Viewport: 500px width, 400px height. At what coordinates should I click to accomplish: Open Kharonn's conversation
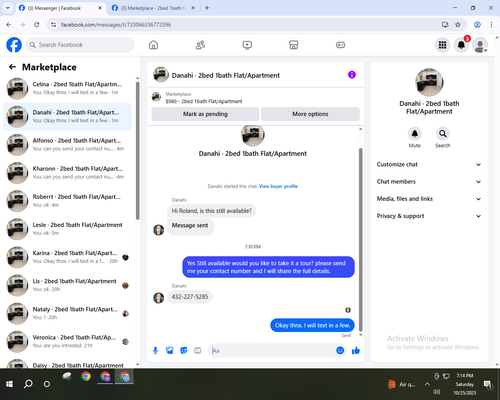tap(67, 173)
